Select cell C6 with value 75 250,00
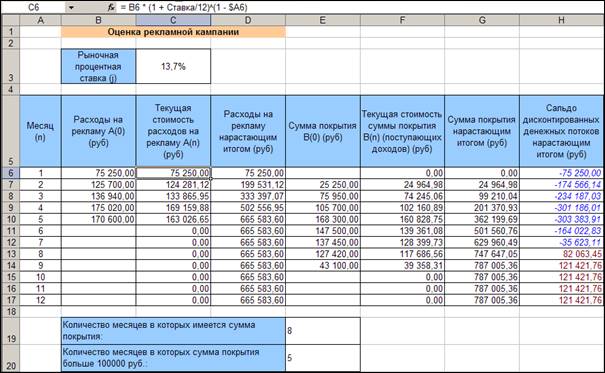The height and width of the screenshot is (373, 605). (173, 173)
